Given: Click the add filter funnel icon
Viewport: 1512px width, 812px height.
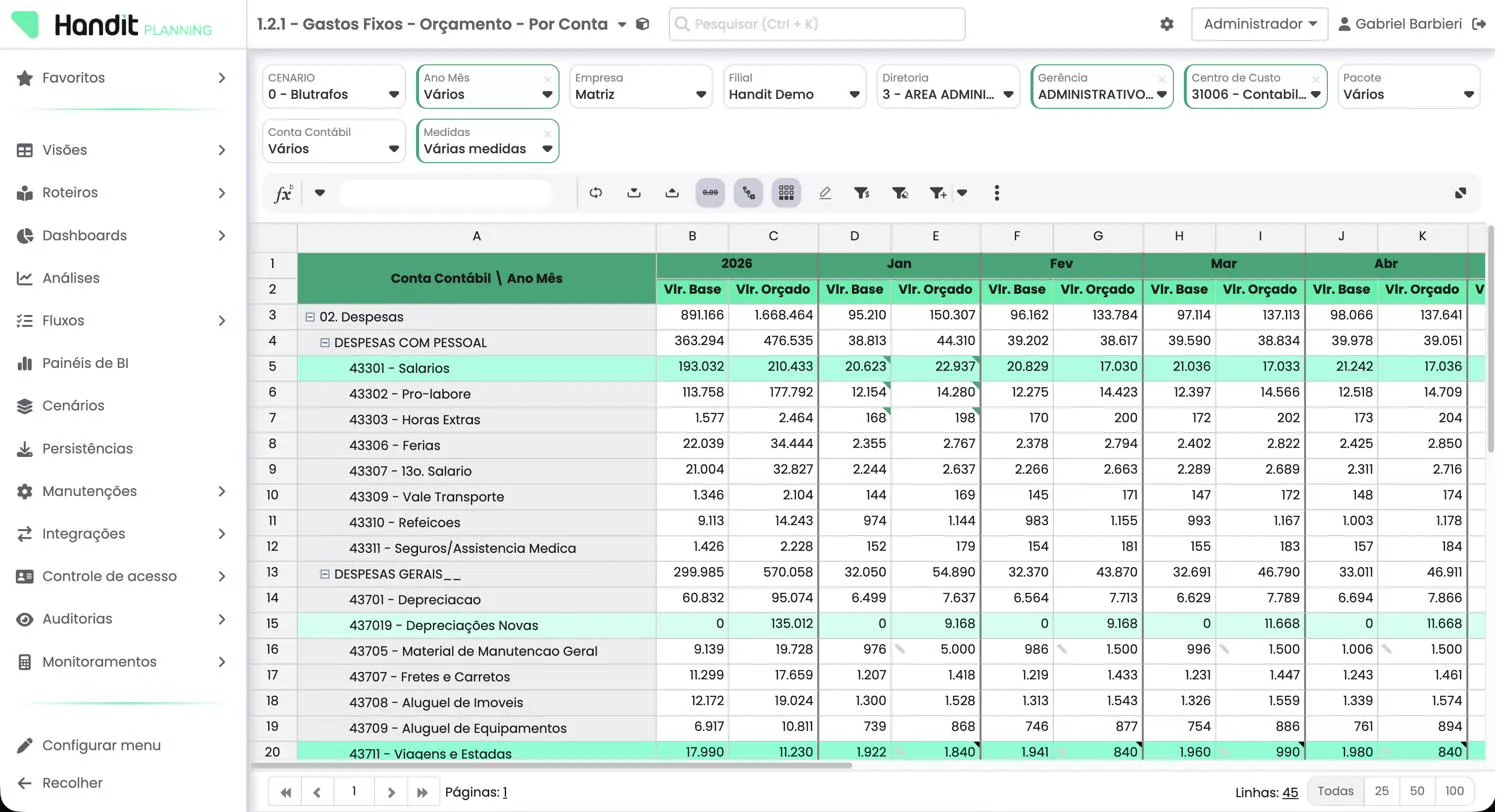Looking at the screenshot, I should click(x=937, y=193).
